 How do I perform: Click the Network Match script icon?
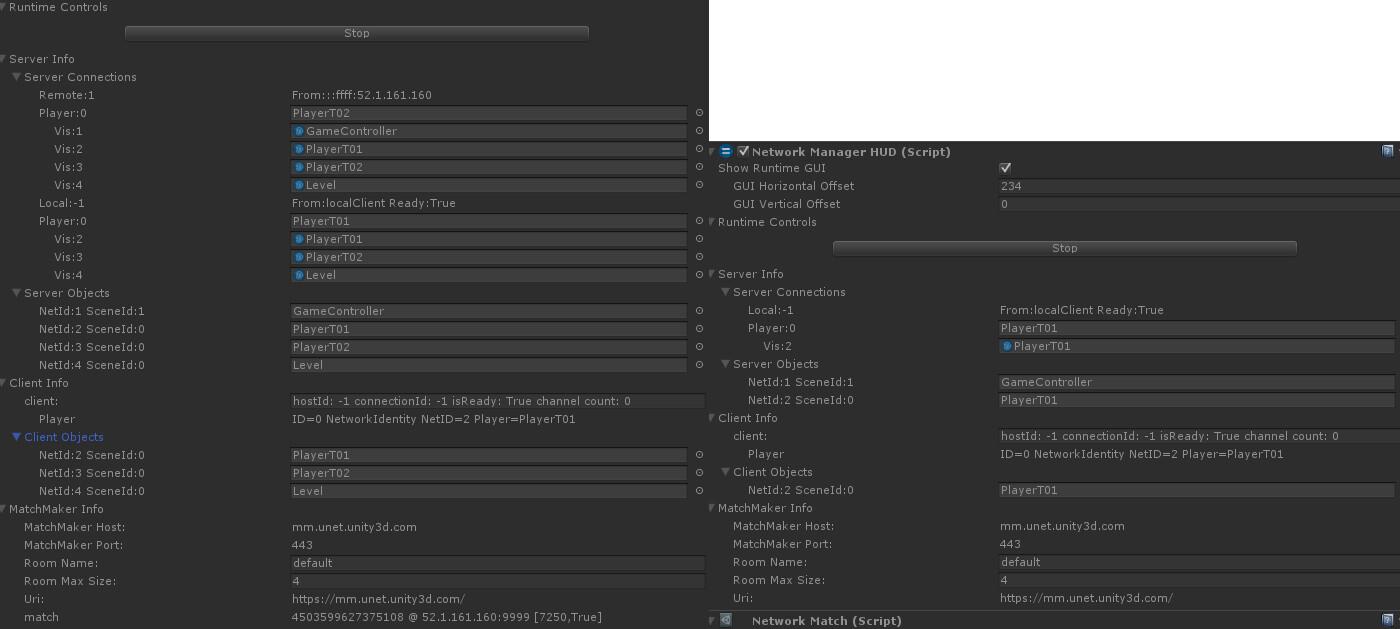point(727,620)
